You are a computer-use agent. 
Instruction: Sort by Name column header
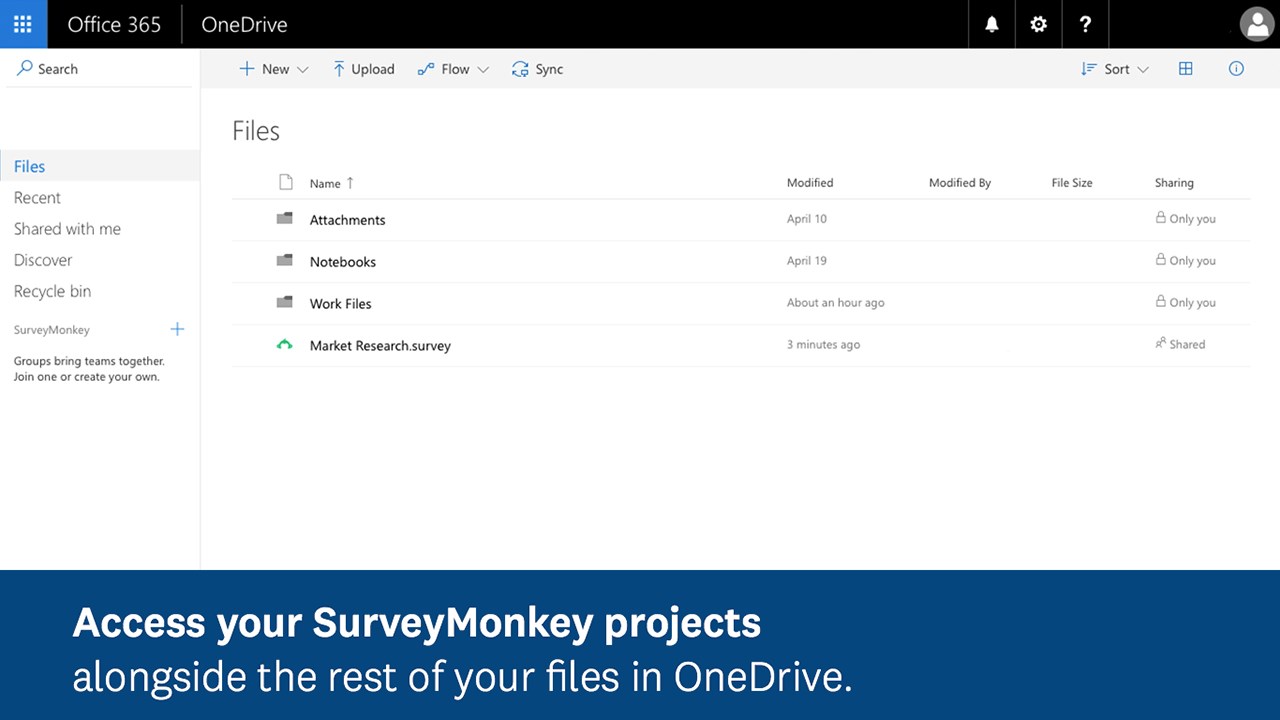[325, 183]
